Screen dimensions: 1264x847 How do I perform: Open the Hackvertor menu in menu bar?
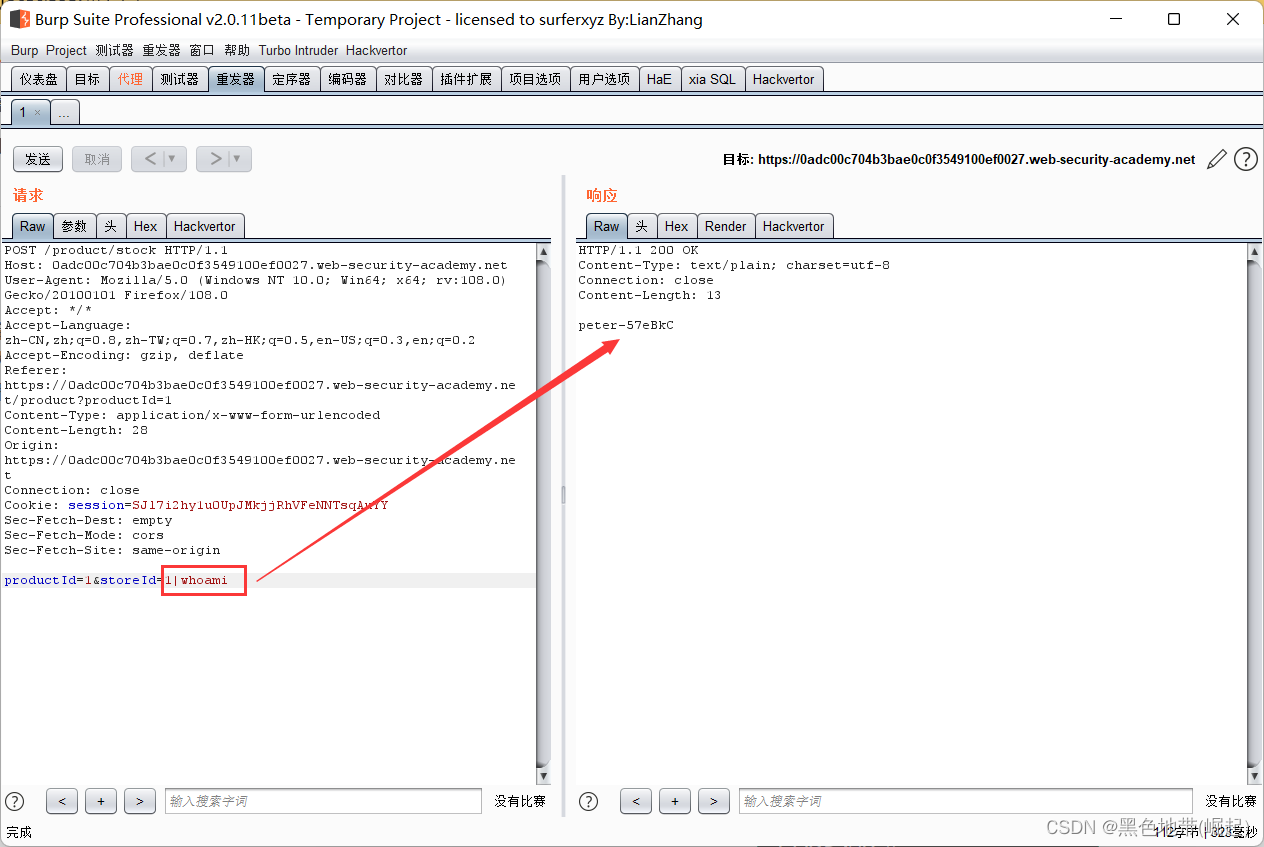(377, 50)
